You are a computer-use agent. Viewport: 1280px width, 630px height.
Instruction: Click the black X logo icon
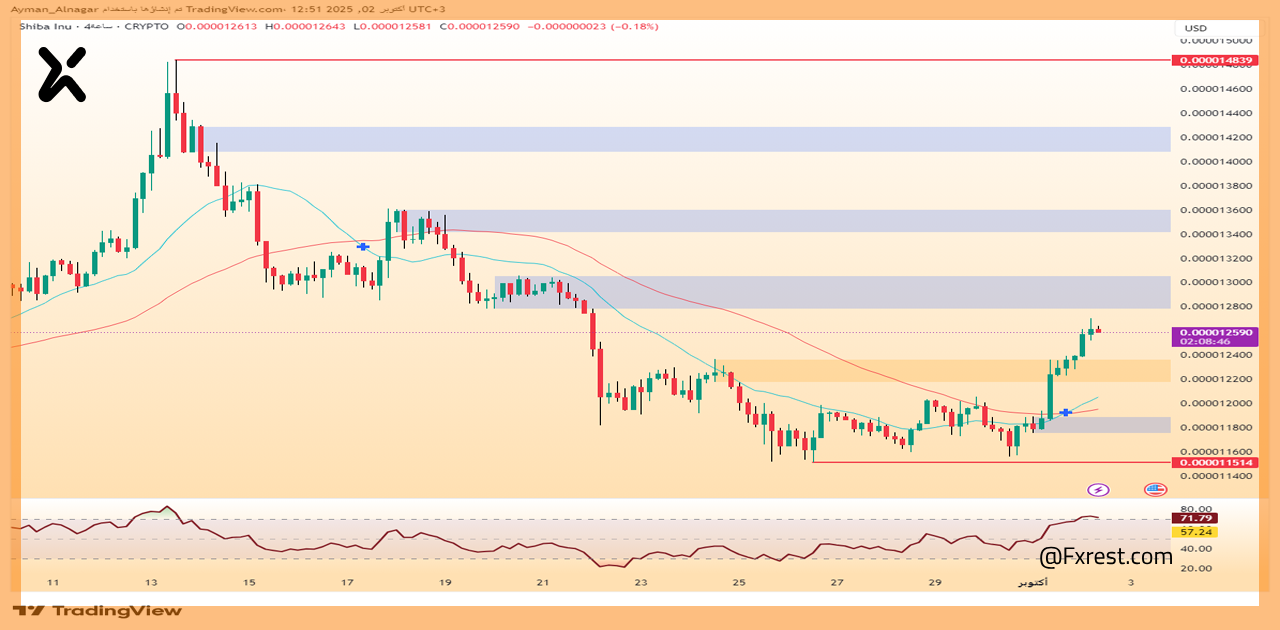click(x=62, y=75)
